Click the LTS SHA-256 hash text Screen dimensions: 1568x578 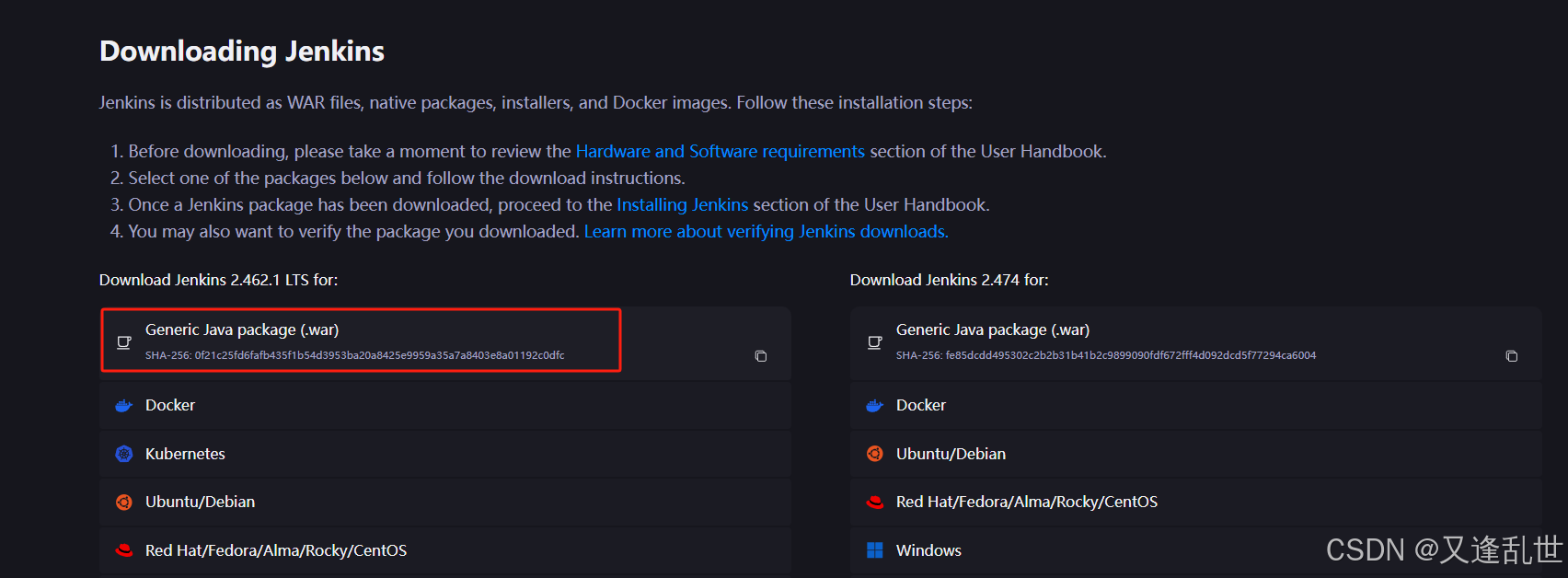(x=355, y=355)
